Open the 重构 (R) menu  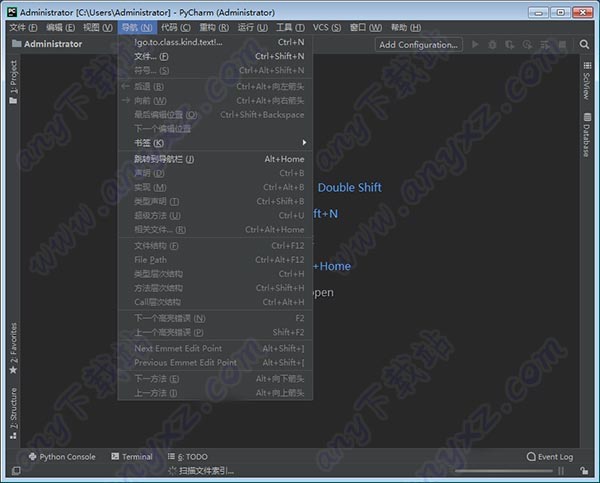[214, 28]
